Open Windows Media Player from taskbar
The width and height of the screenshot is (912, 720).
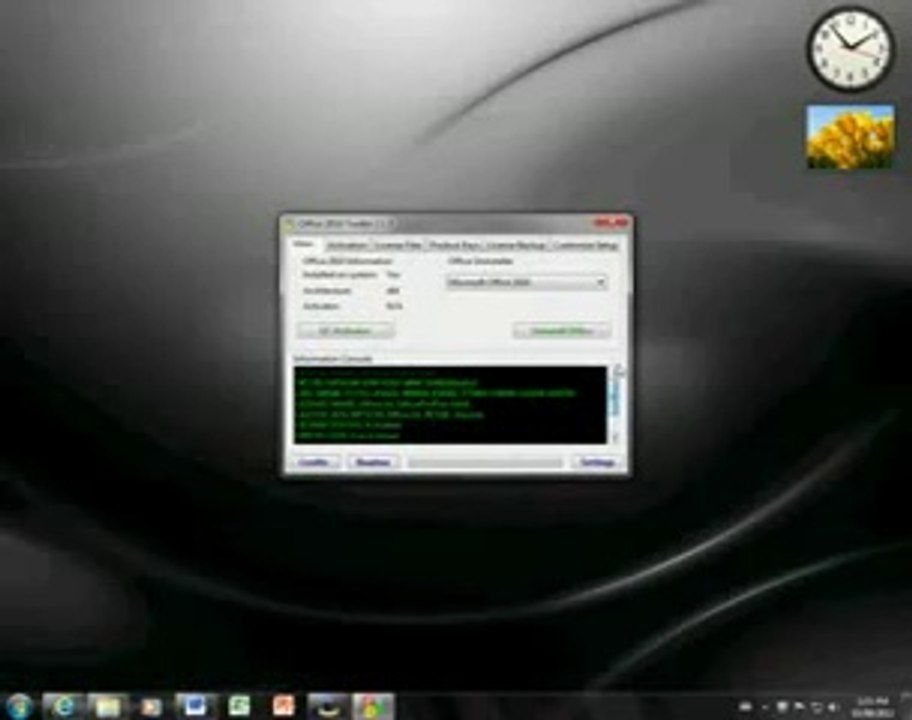[151, 706]
